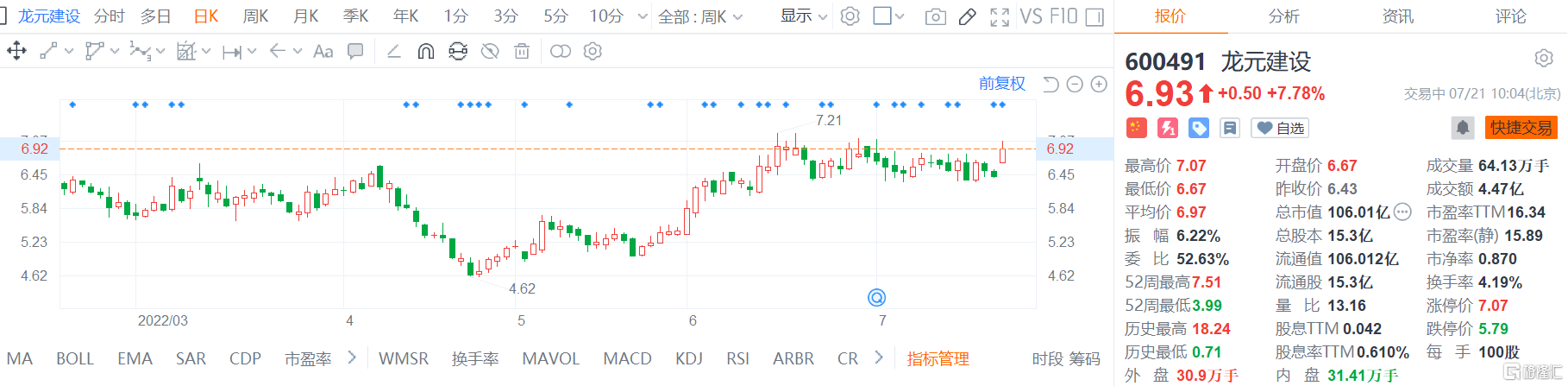This screenshot has height=386, width=1568.
Task: Zoom in chart with plus circle
Action: point(1099,84)
